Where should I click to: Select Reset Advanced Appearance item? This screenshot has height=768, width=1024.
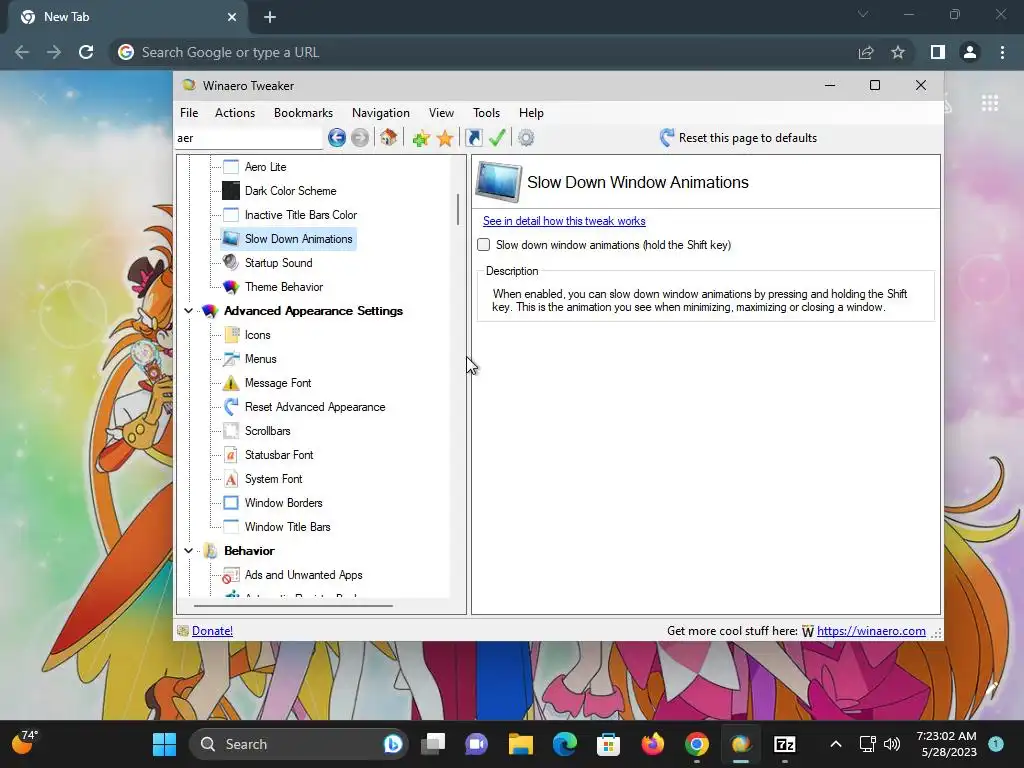tap(315, 407)
